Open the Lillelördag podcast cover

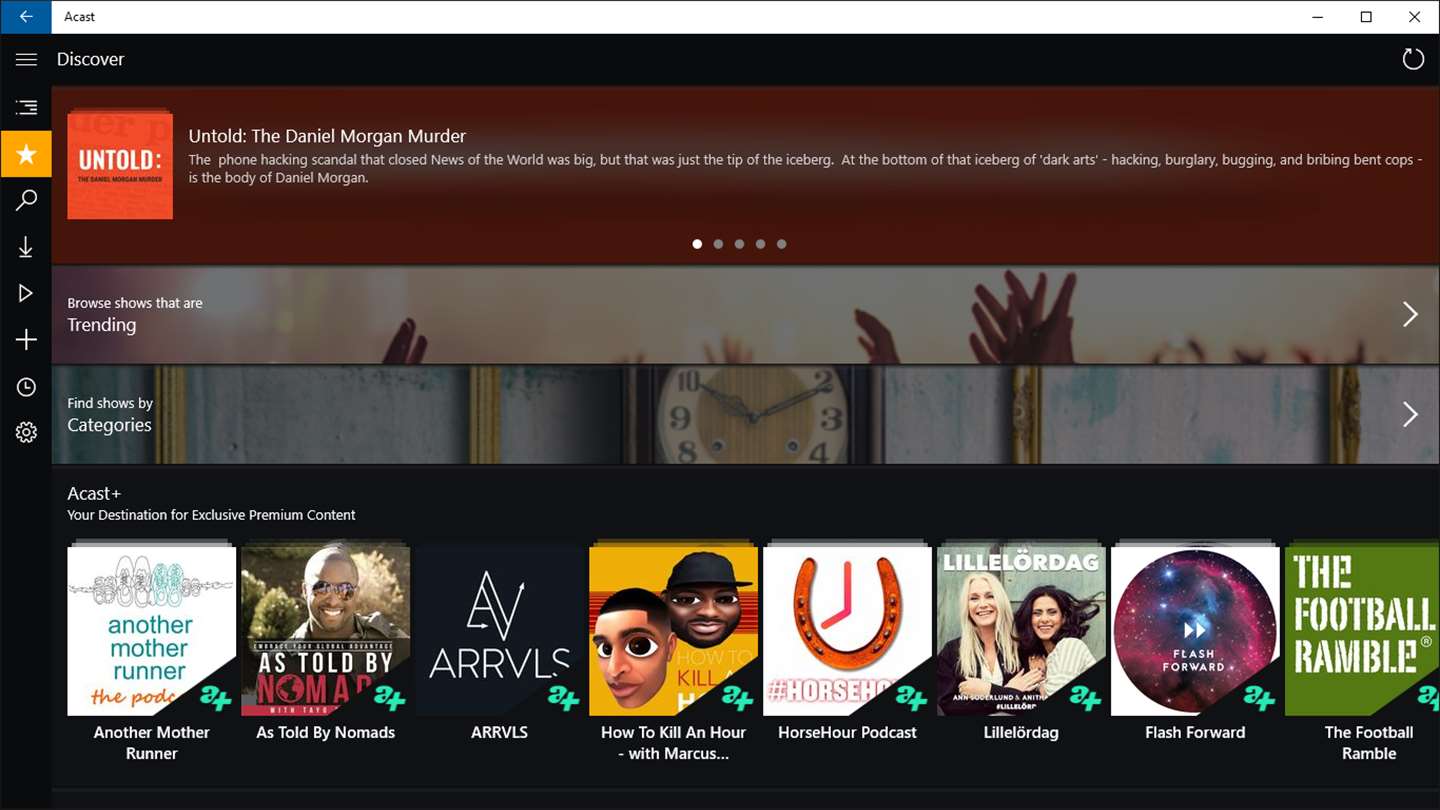[1022, 630]
